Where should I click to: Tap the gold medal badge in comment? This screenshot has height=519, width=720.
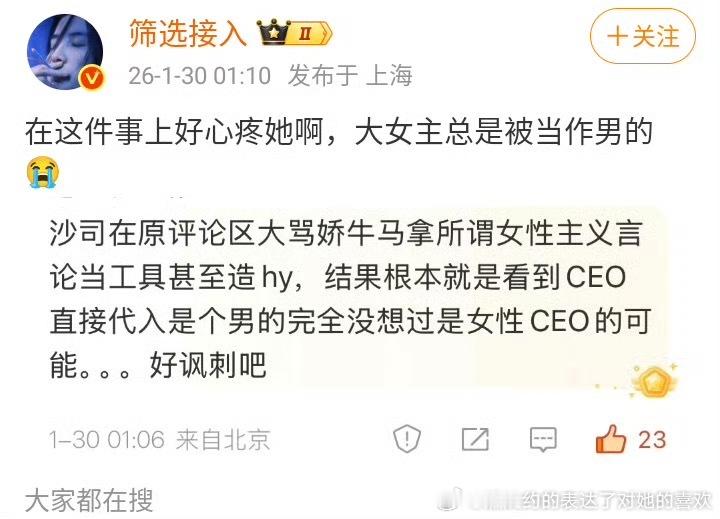tap(653, 381)
